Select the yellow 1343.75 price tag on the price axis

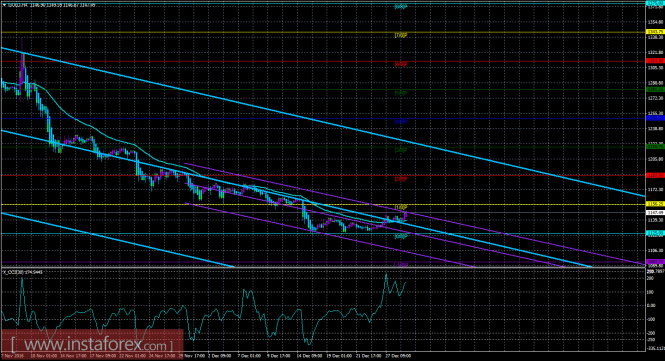tap(654, 32)
